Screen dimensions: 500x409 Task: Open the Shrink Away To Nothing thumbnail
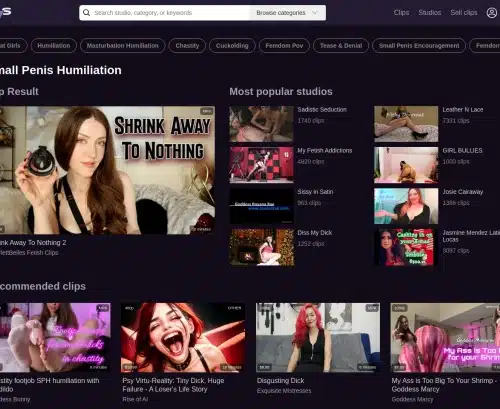coord(107,170)
